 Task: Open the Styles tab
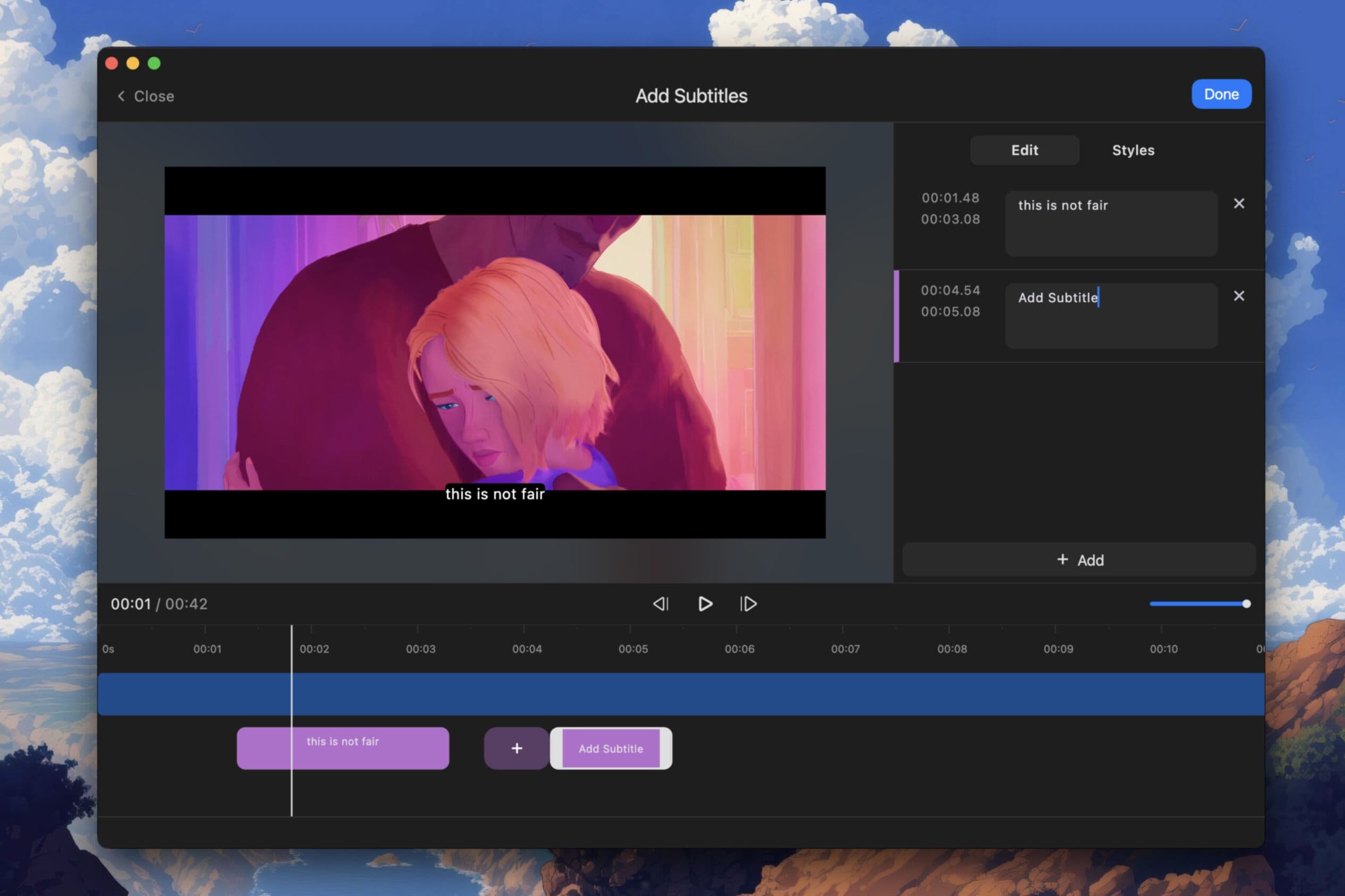[x=1133, y=150]
